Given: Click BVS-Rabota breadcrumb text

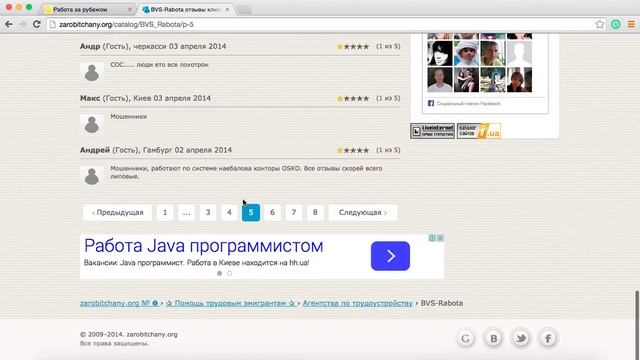Looking at the screenshot, I should tap(442, 303).
